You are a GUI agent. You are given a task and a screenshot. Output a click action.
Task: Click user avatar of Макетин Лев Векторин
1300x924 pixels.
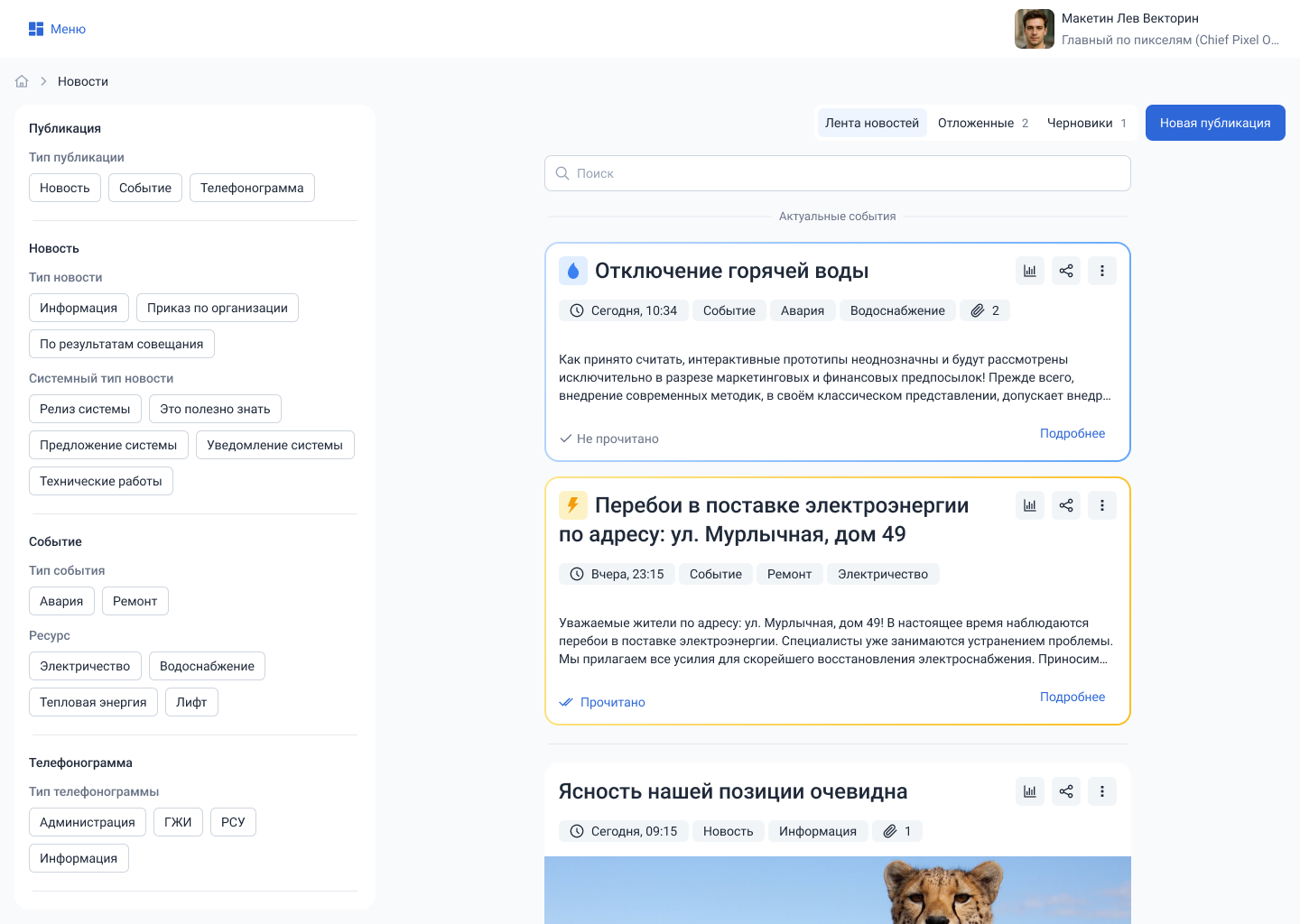[1035, 29]
